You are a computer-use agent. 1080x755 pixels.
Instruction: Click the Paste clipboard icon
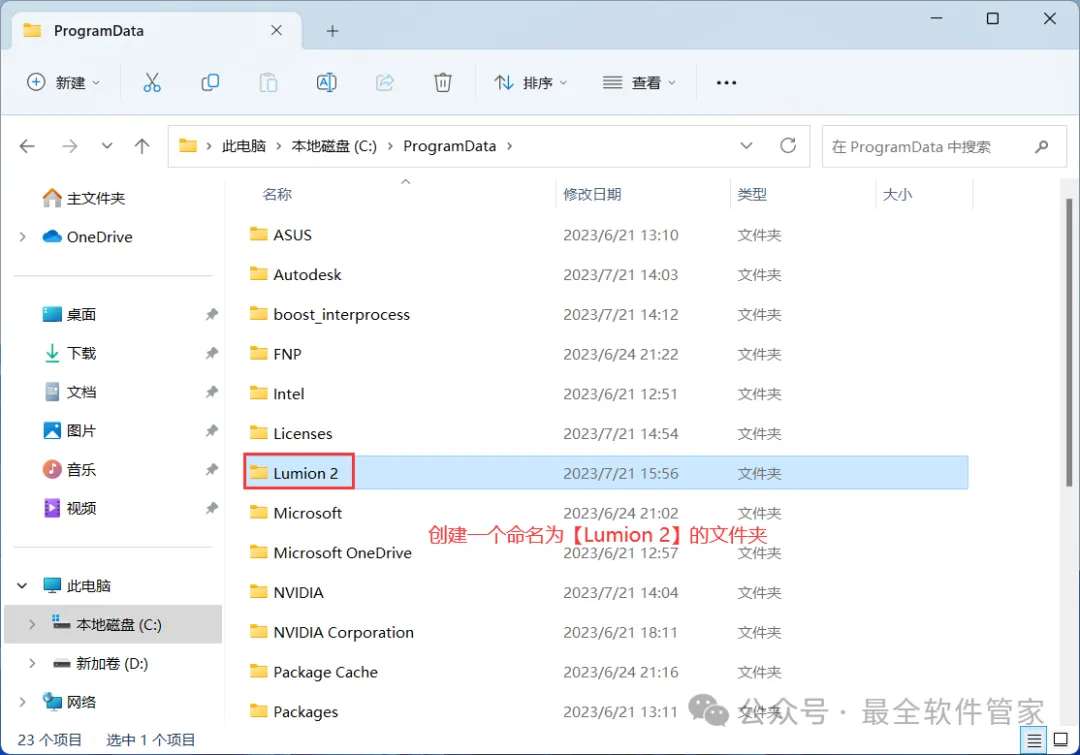pos(269,83)
